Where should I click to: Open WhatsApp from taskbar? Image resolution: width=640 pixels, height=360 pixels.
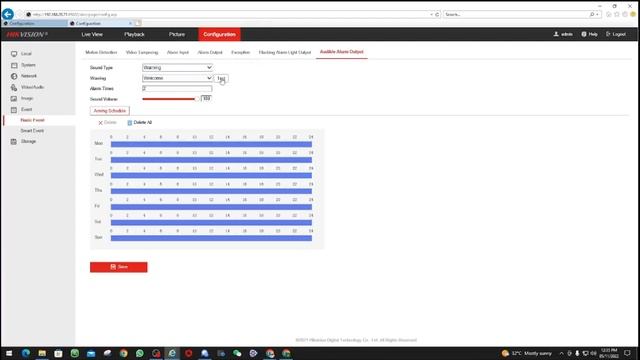(140, 353)
